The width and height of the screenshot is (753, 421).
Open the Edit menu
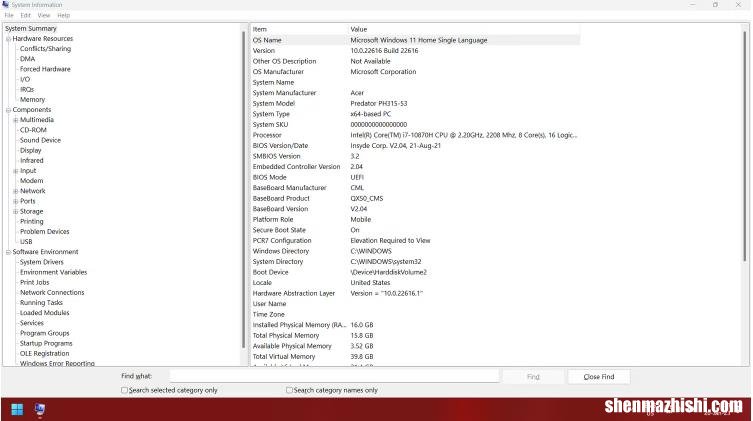click(x=25, y=15)
